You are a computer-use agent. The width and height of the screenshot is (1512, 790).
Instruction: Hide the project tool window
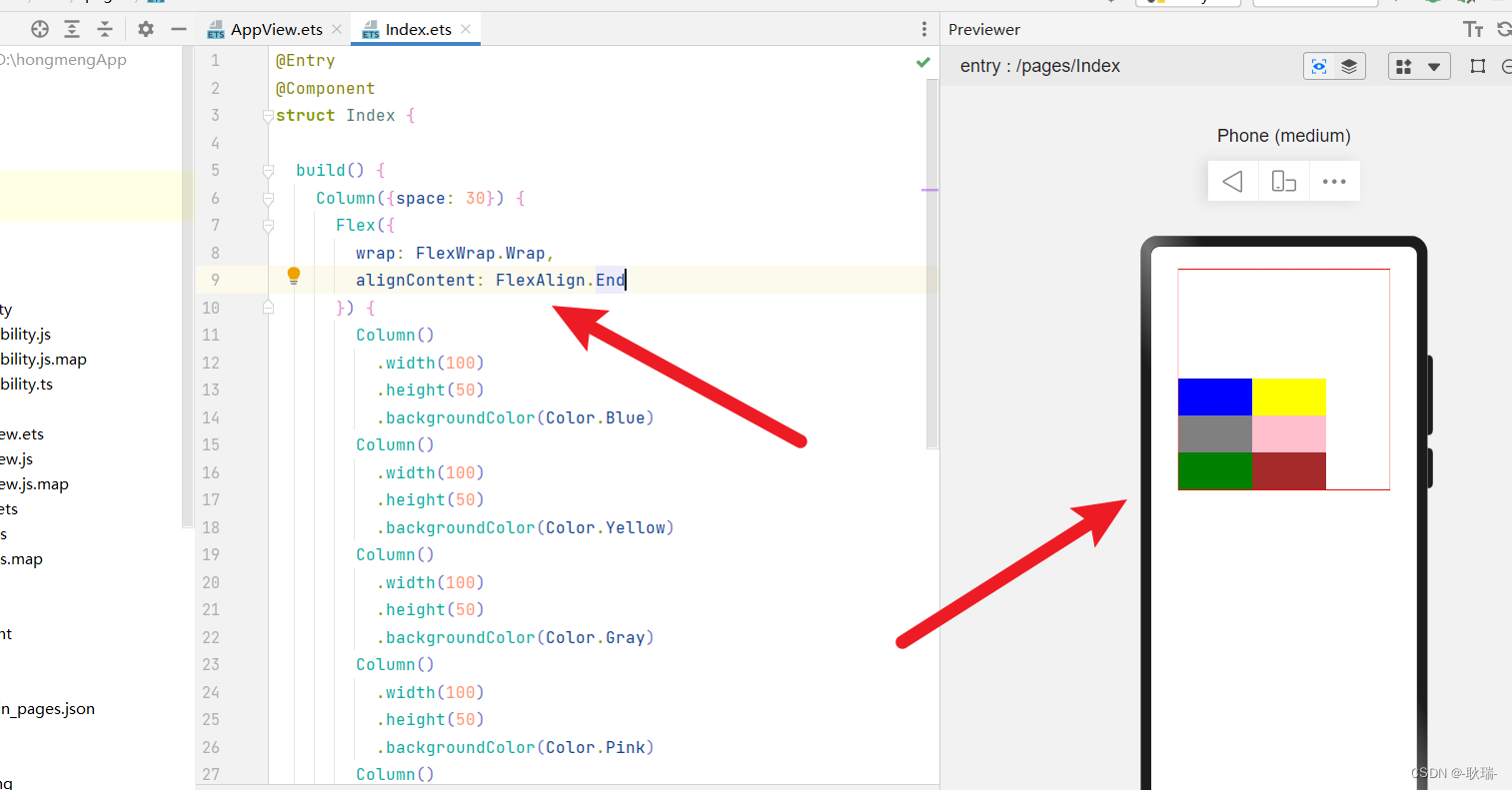tap(179, 29)
